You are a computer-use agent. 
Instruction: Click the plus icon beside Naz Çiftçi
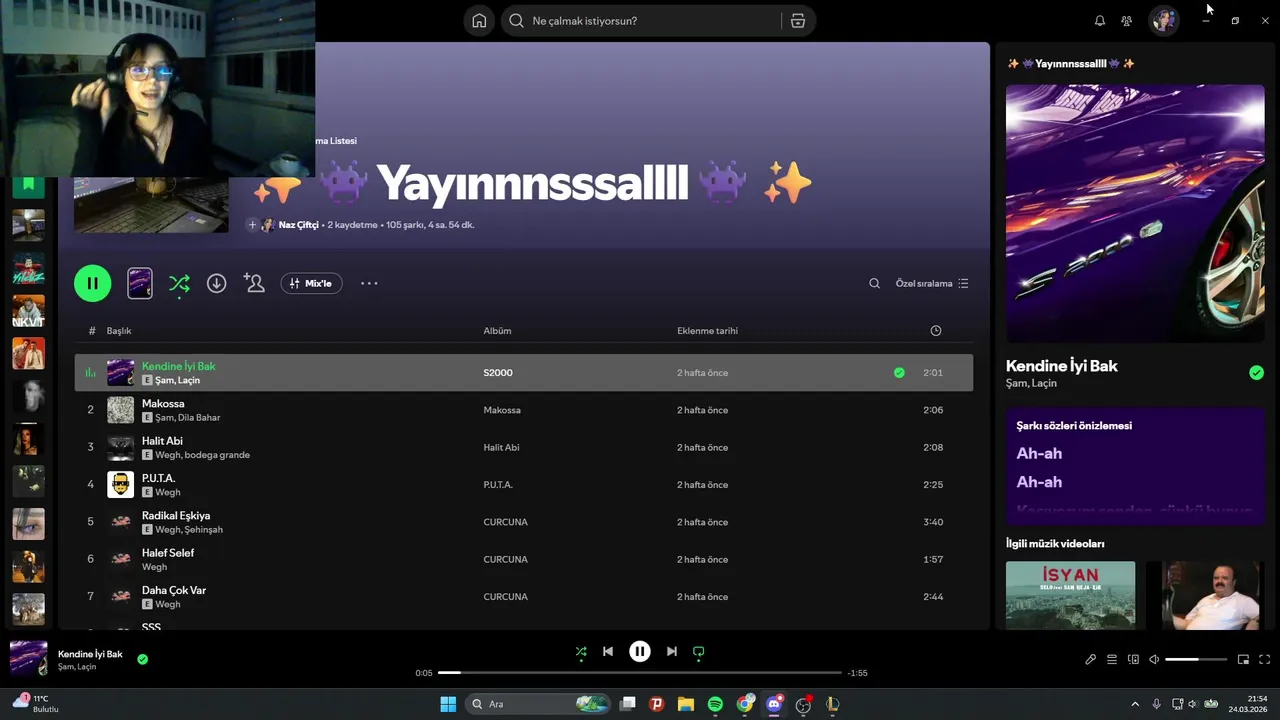(x=252, y=225)
